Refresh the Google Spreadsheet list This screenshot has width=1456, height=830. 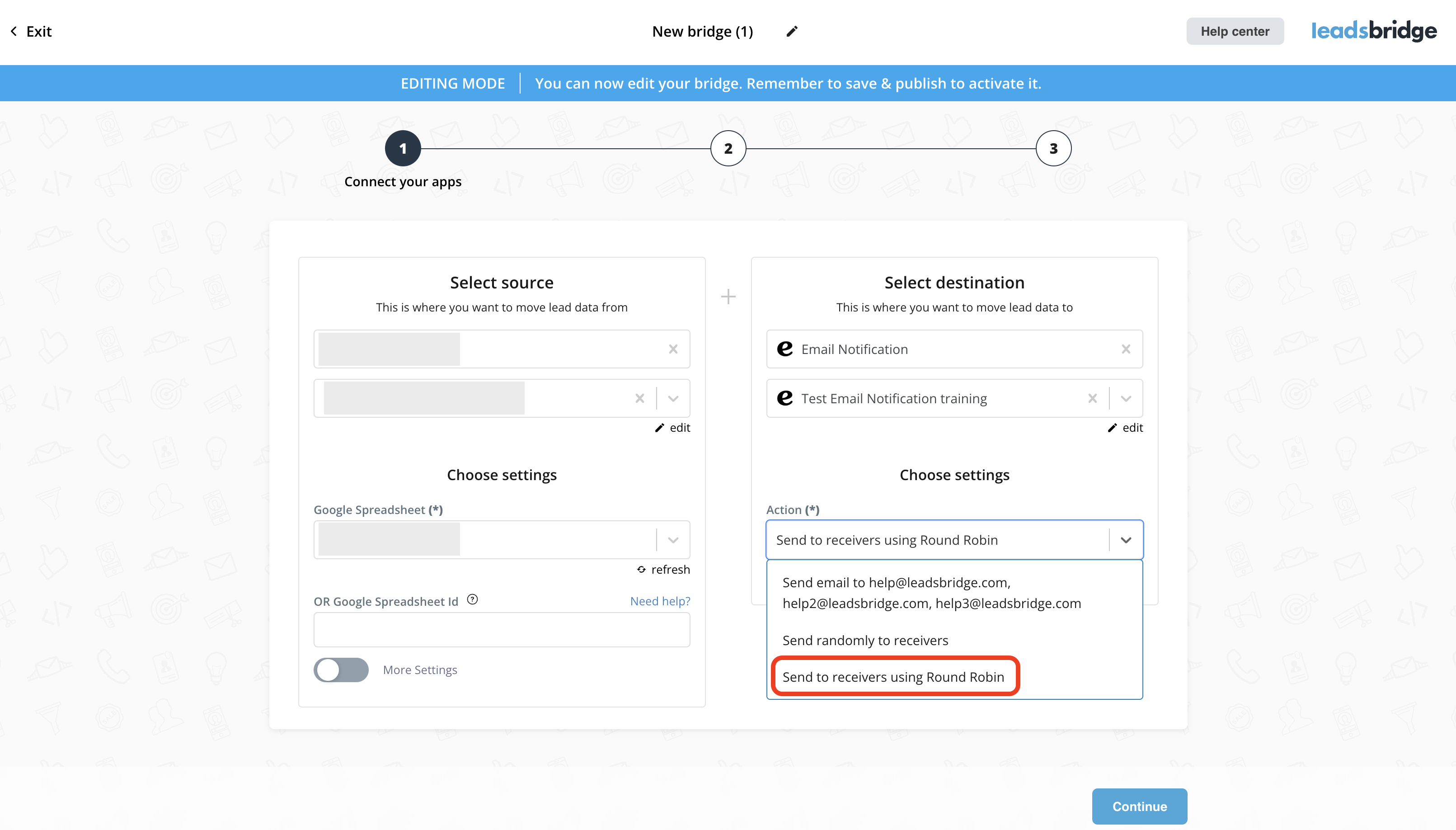pos(663,570)
